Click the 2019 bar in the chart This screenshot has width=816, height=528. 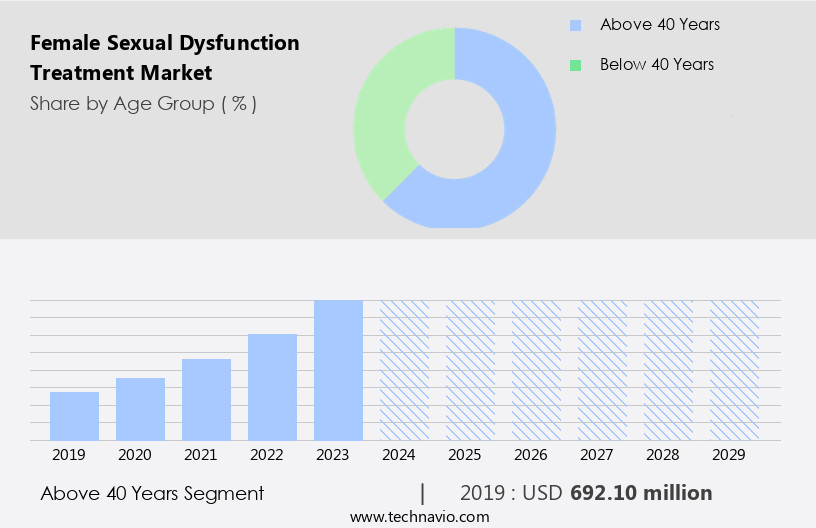click(x=74, y=416)
